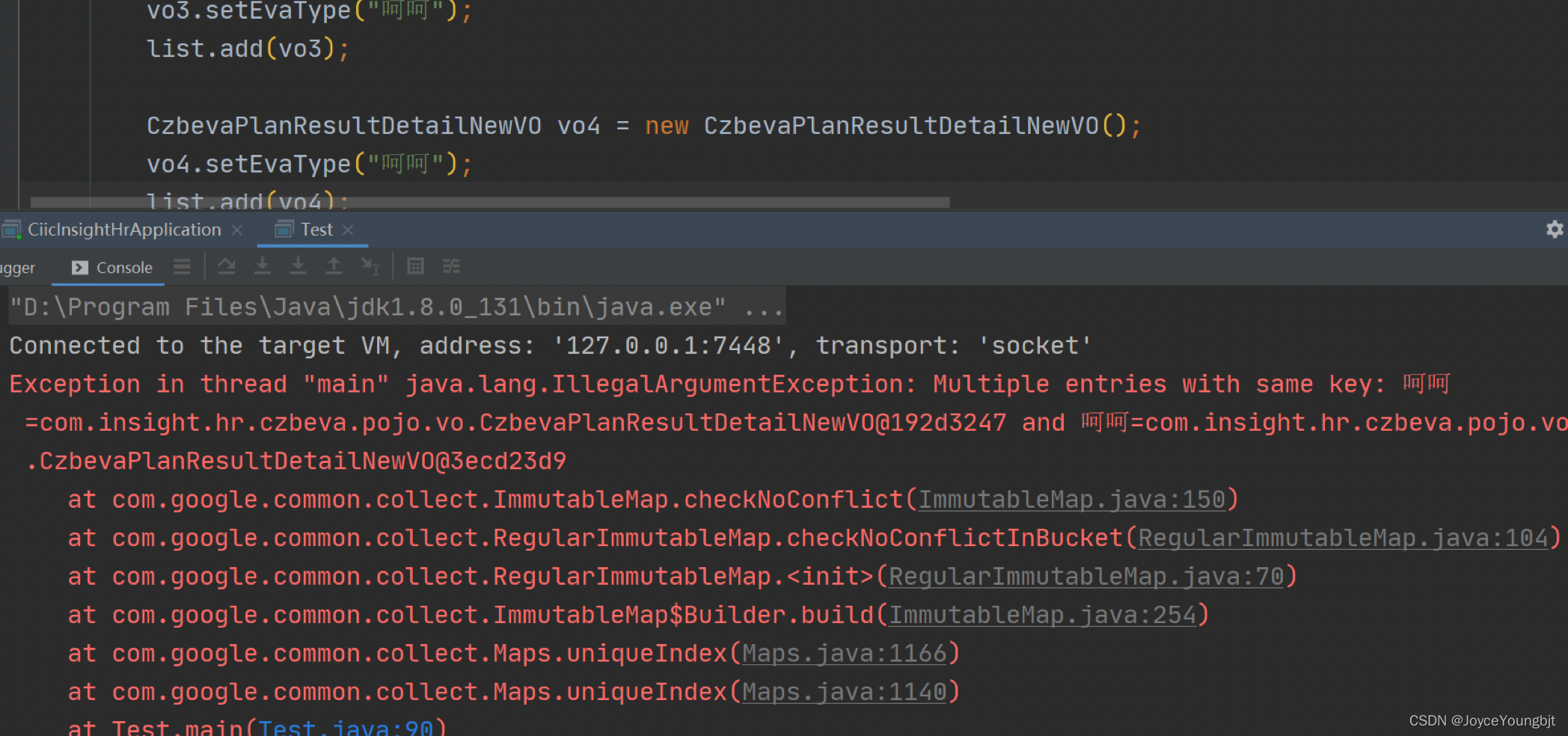Click the Console tab arrow icon
The height and width of the screenshot is (736, 1568).
[x=80, y=268]
